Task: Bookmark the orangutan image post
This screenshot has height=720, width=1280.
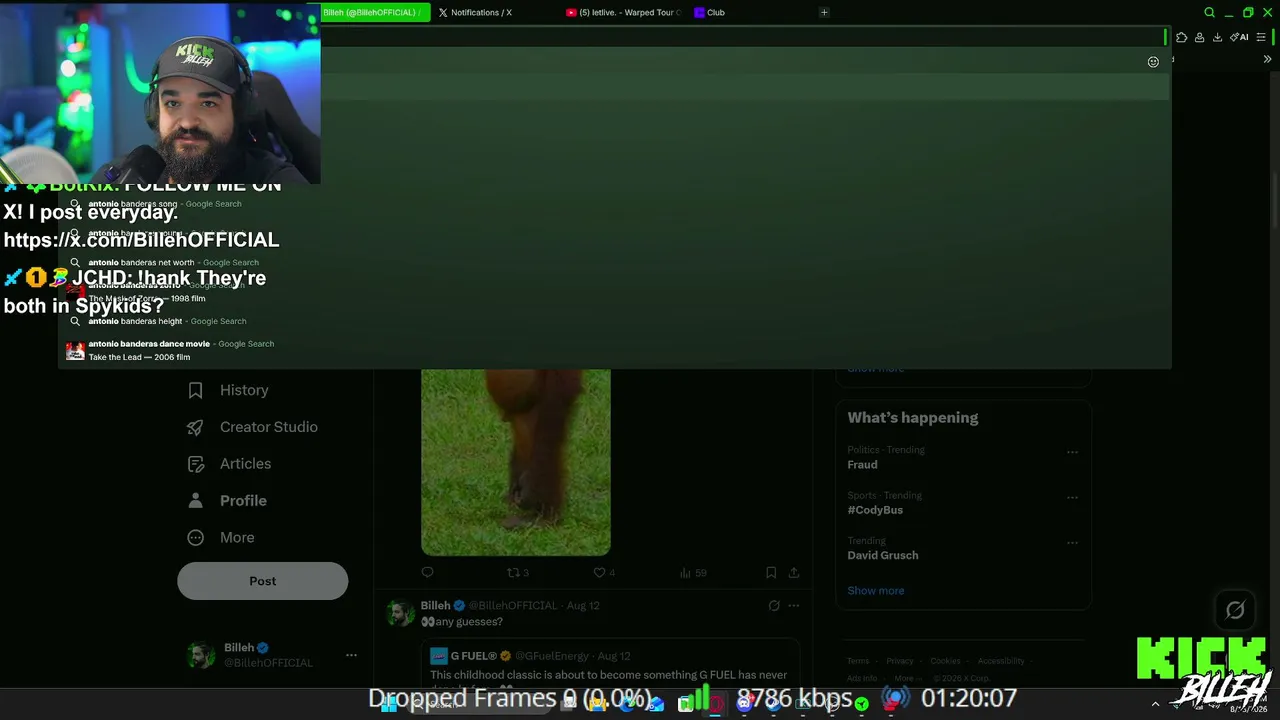Action: click(771, 572)
